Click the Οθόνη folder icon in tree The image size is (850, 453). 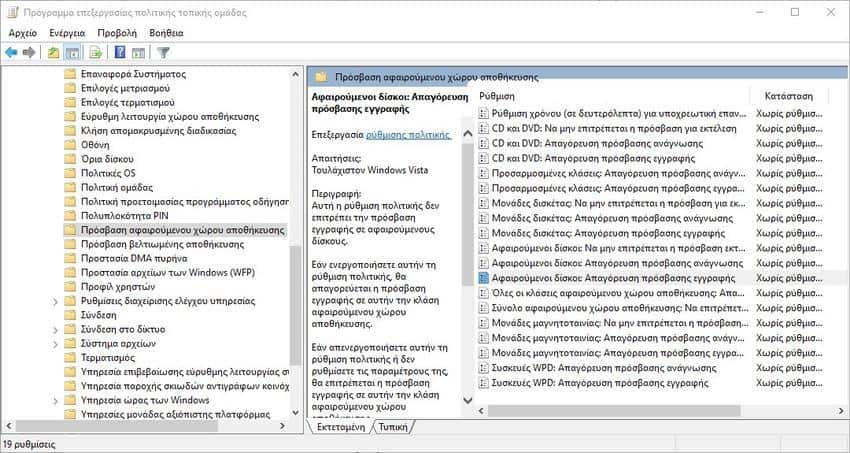tap(70, 144)
